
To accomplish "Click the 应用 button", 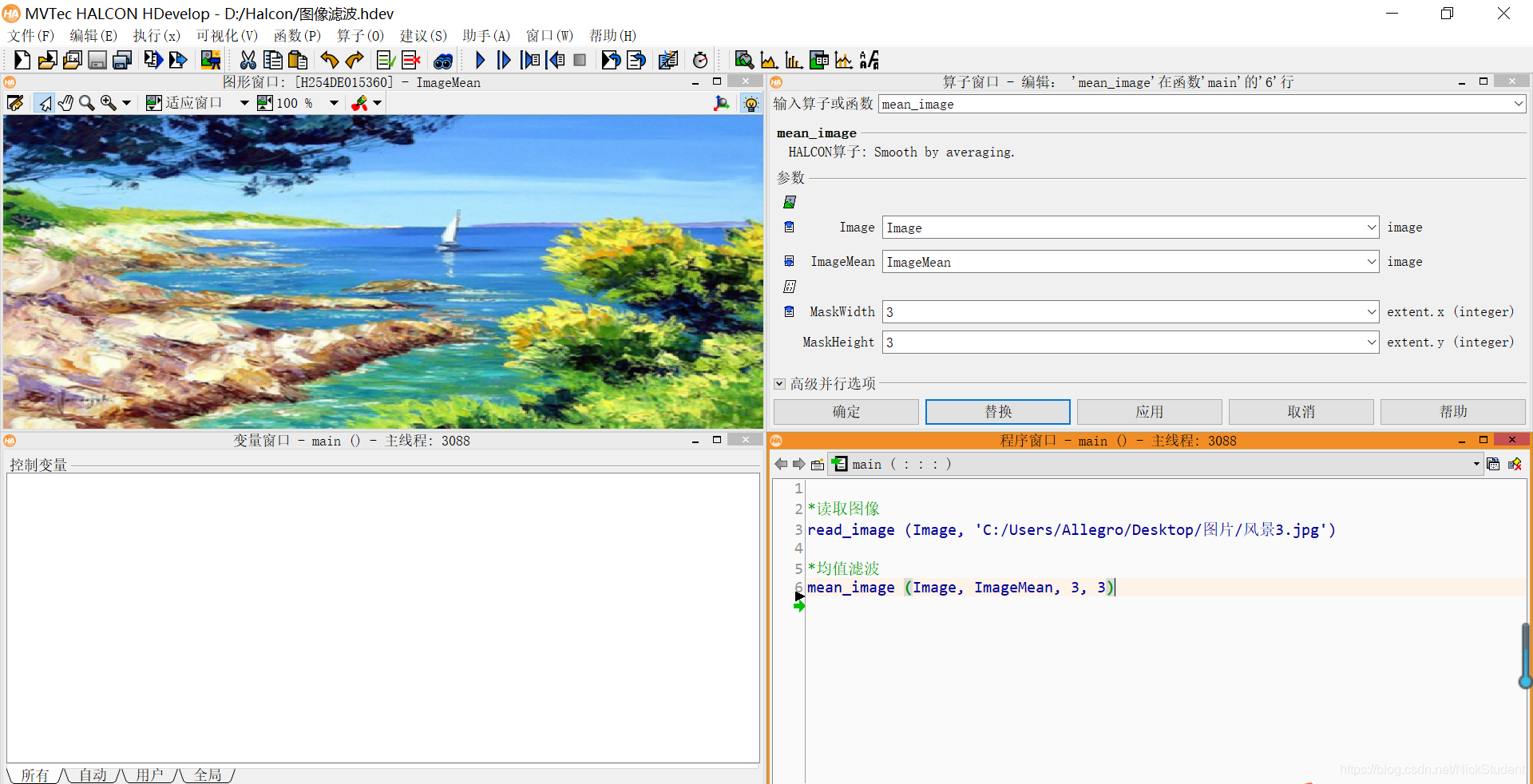I will pos(1150,412).
